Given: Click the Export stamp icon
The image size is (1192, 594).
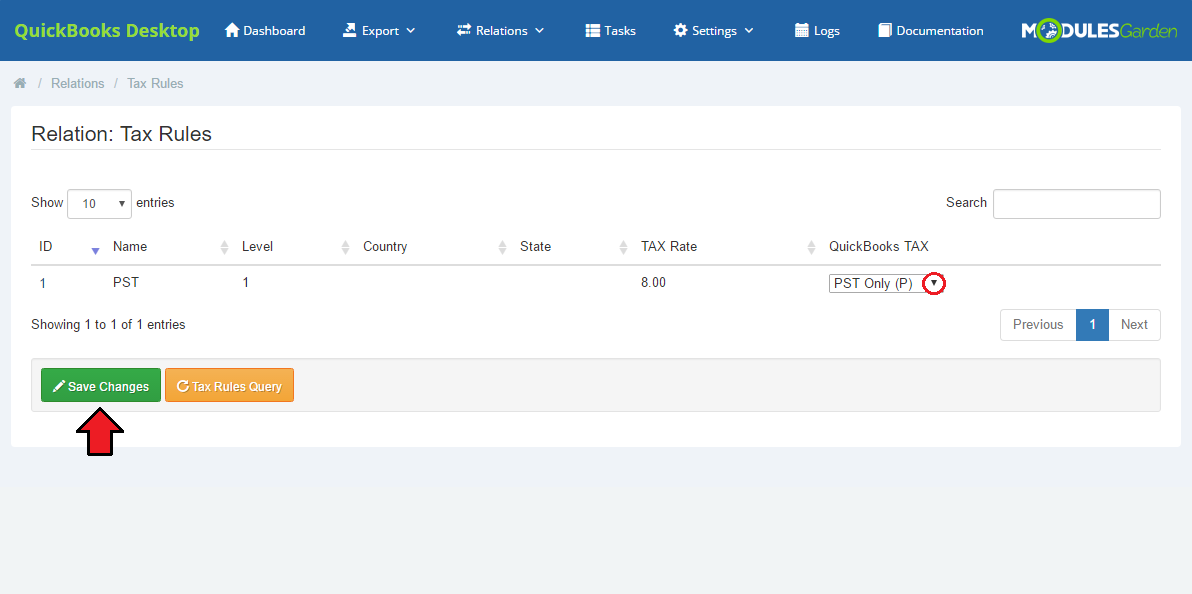Looking at the screenshot, I should coord(350,30).
